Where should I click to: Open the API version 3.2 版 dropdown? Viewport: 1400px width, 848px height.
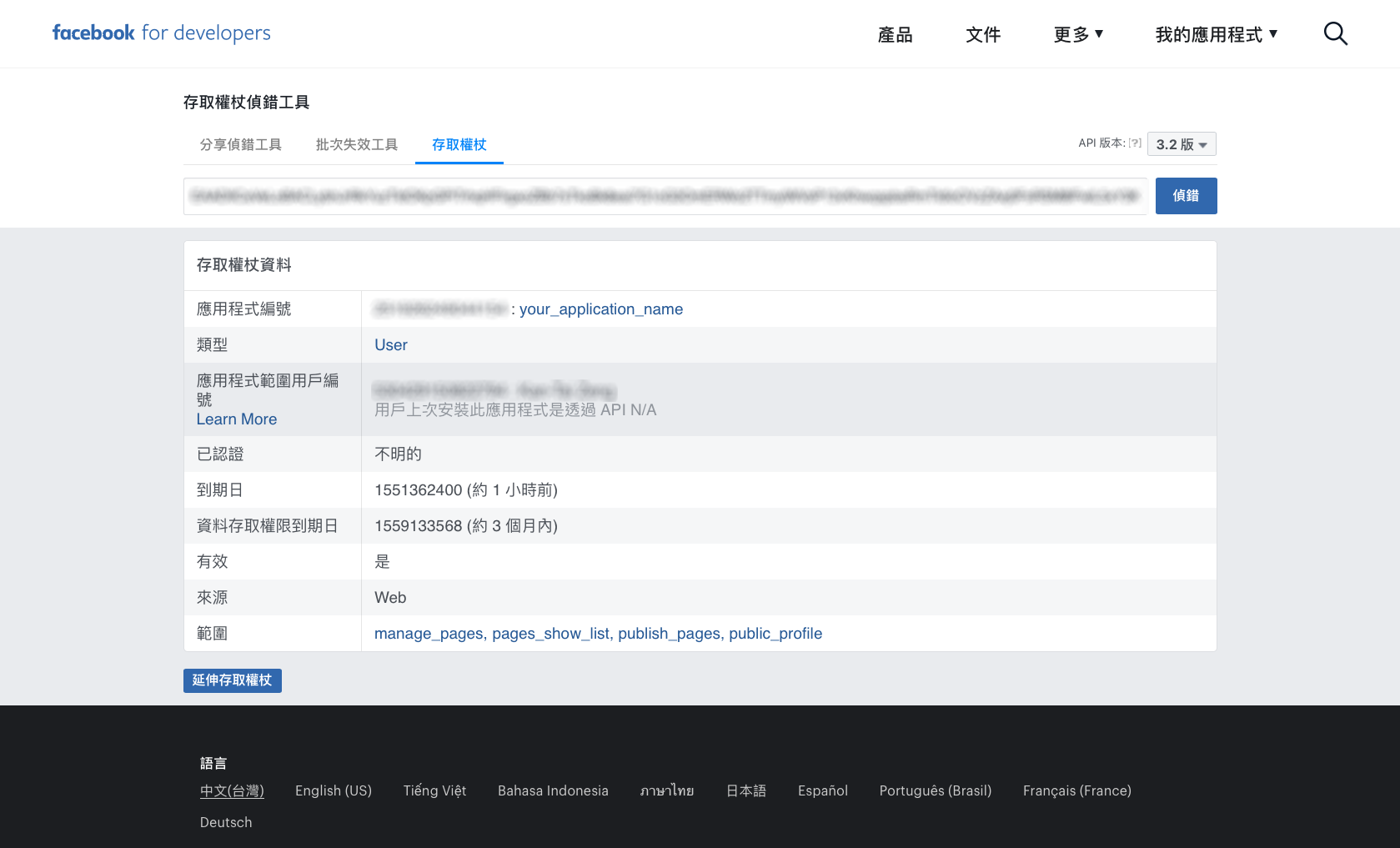(x=1182, y=144)
